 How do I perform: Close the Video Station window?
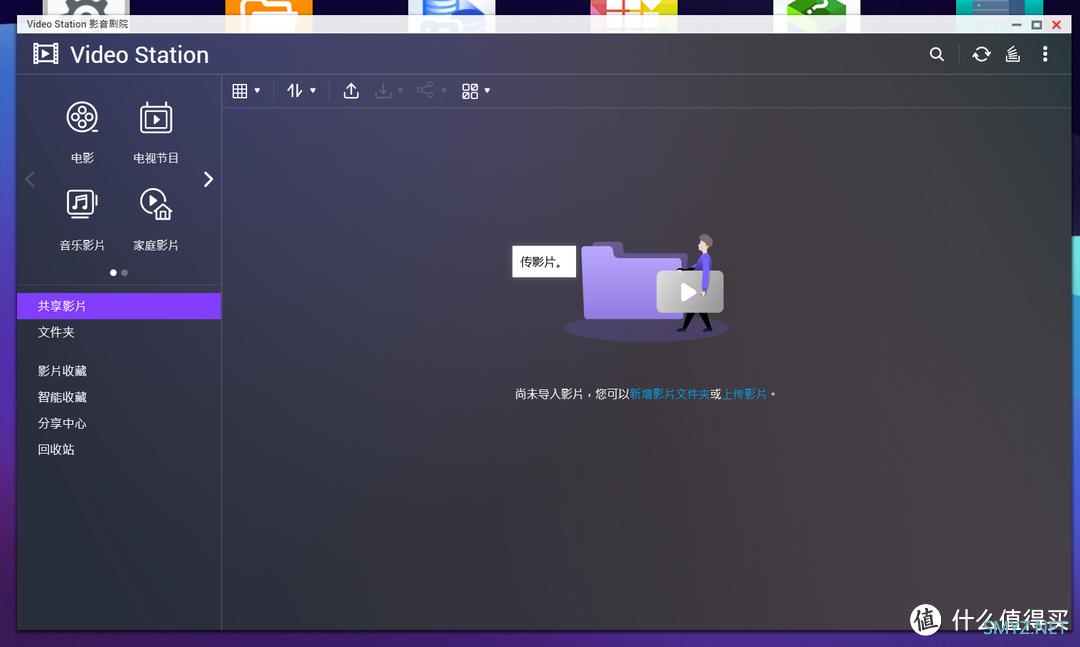[x=1057, y=25]
